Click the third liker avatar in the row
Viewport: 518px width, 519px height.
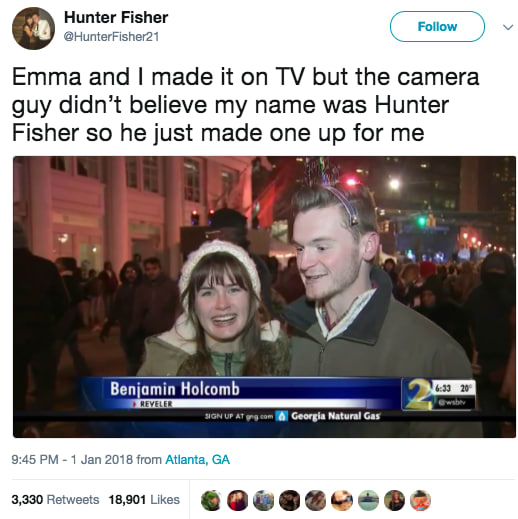click(263, 500)
